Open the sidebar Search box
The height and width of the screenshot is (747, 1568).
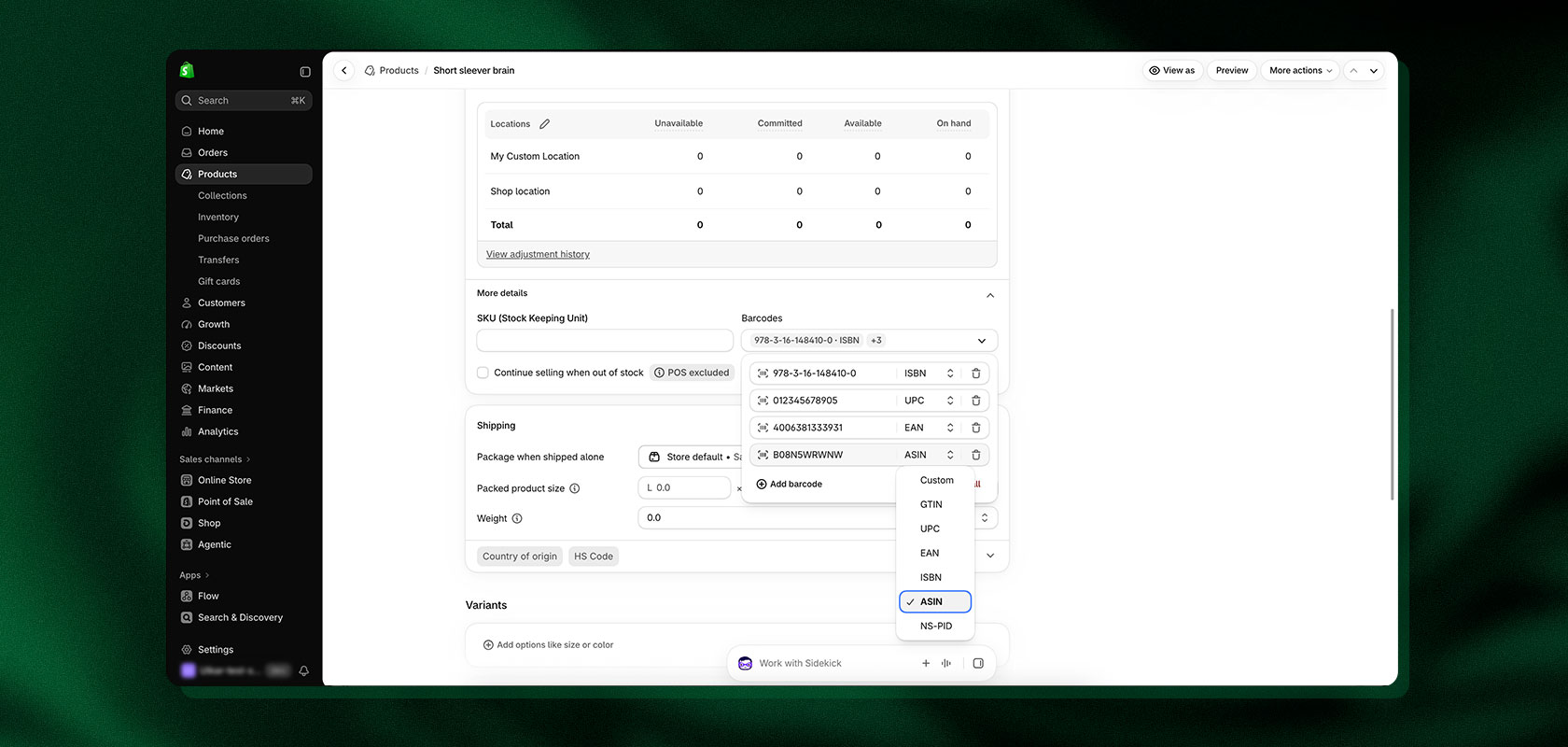(x=244, y=101)
